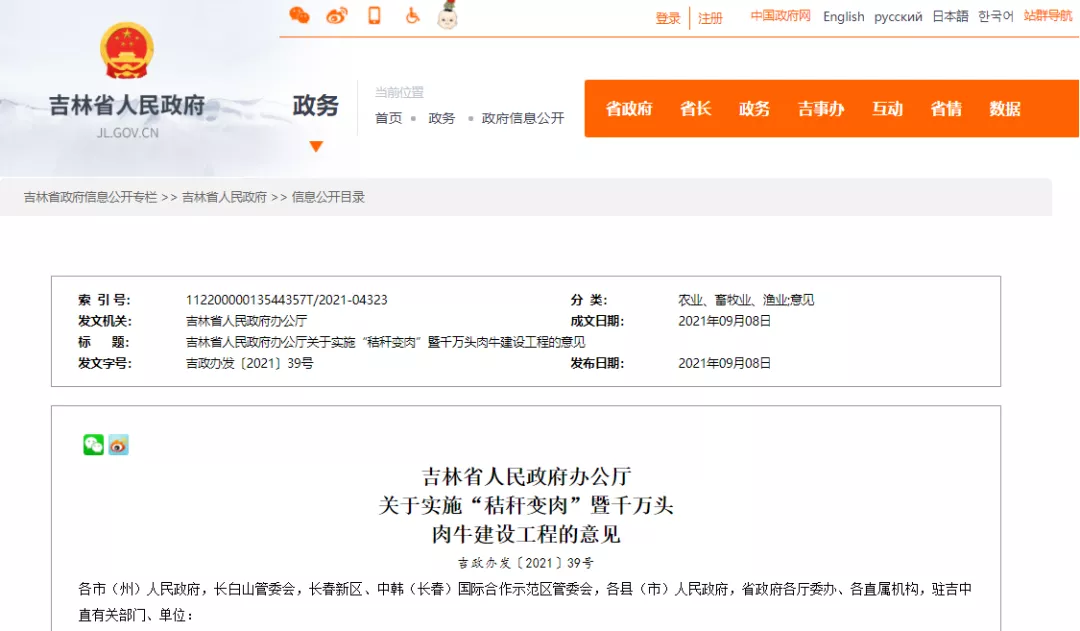Image resolution: width=1080 pixels, height=631 pixels.
Task: Open the Weibo icon in top bar
Action: (x=337, y=15)
